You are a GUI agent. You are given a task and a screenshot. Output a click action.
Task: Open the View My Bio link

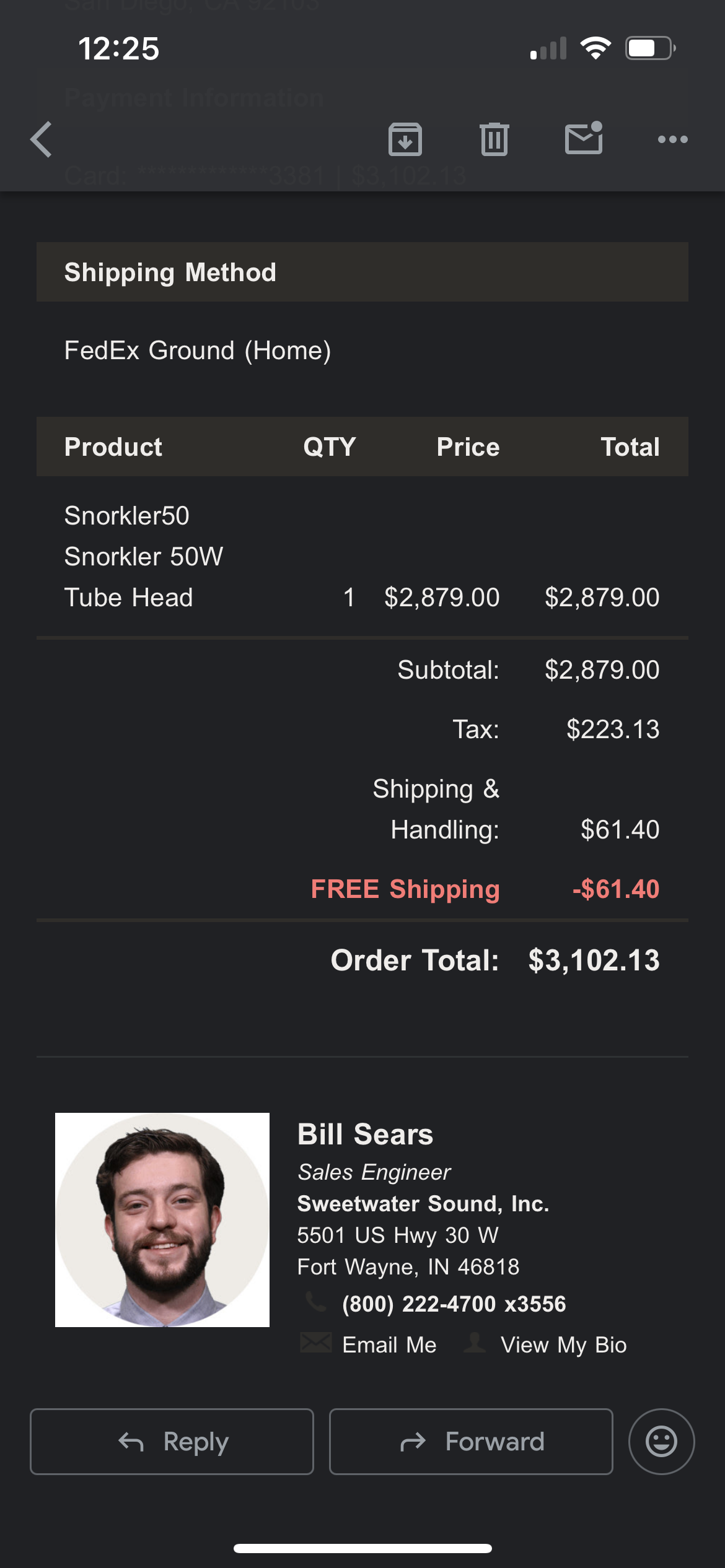click(x=563, y=1344)
